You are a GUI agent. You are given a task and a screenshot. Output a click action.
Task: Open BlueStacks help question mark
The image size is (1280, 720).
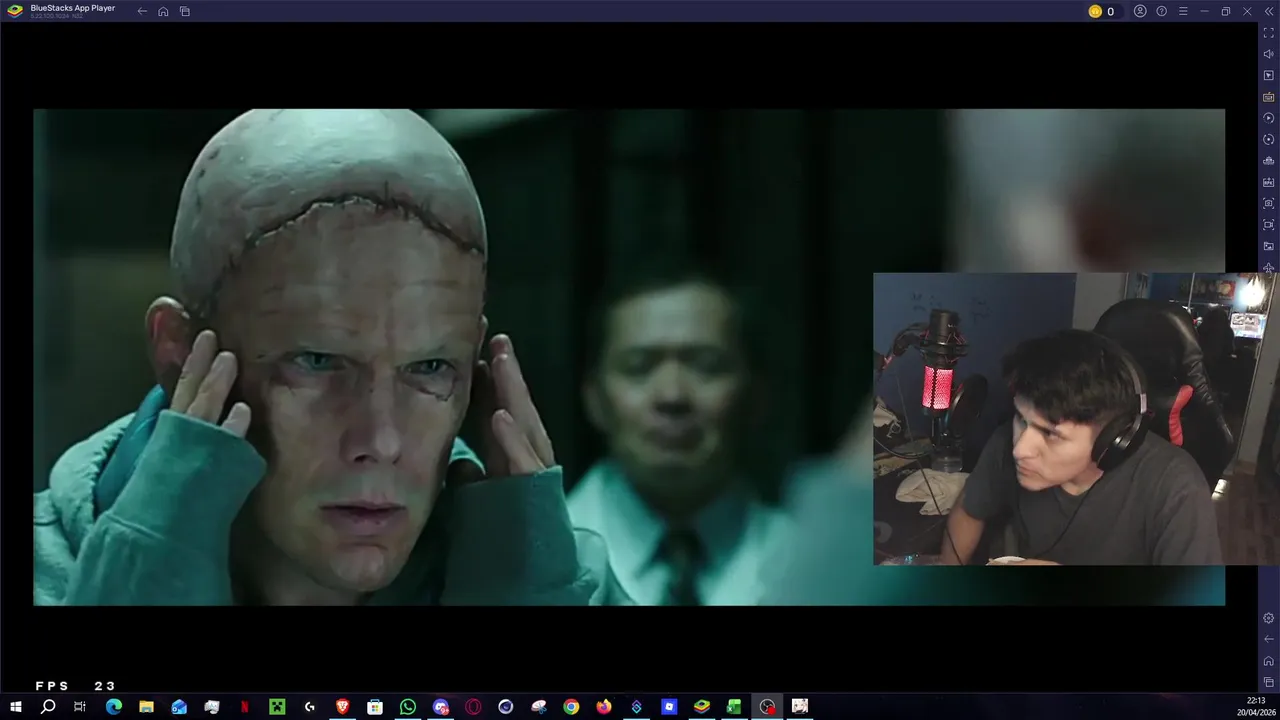pos(1161,11)
